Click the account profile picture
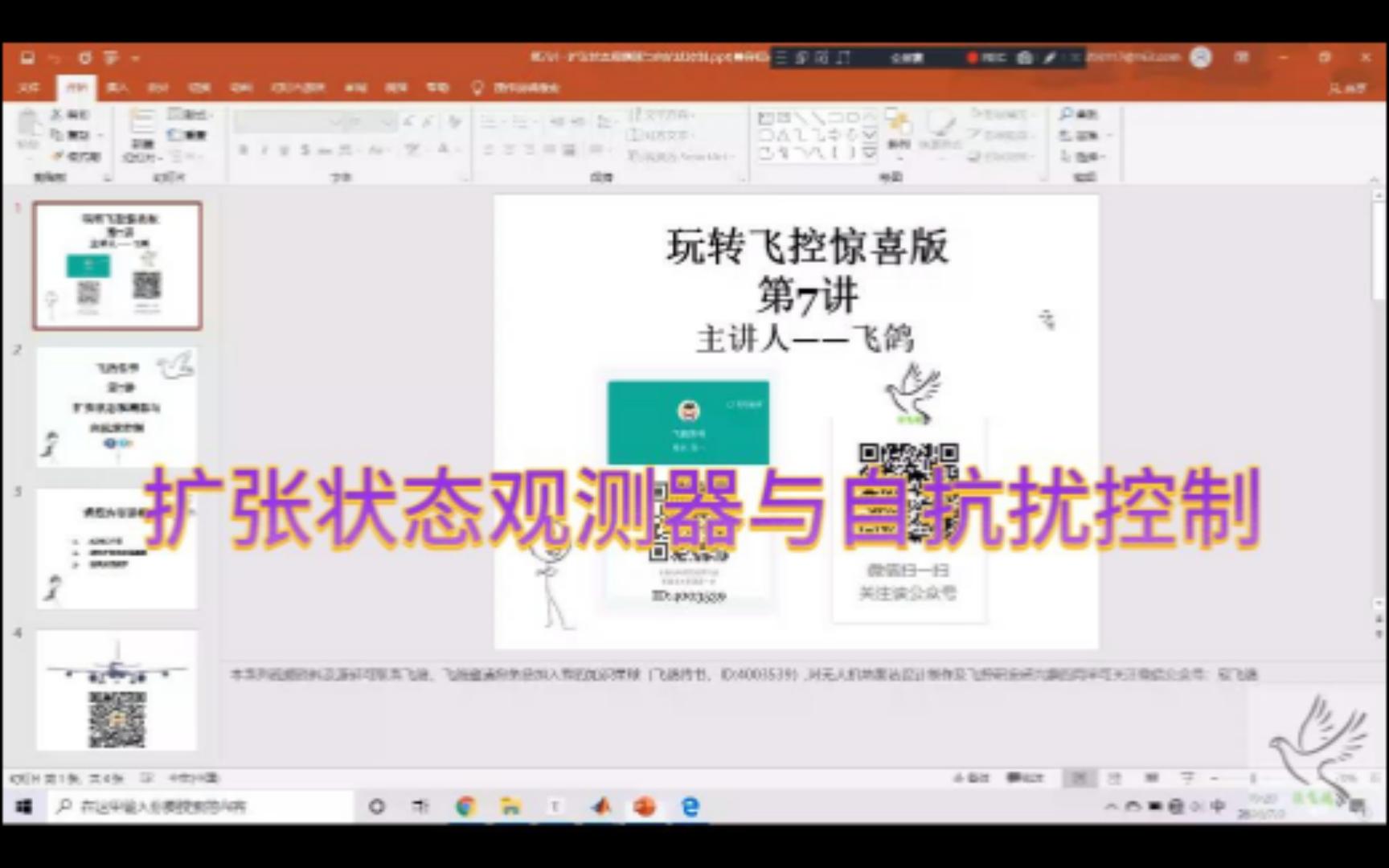The height and width of the screenshot is (868, 1389). coord(1200,57)
